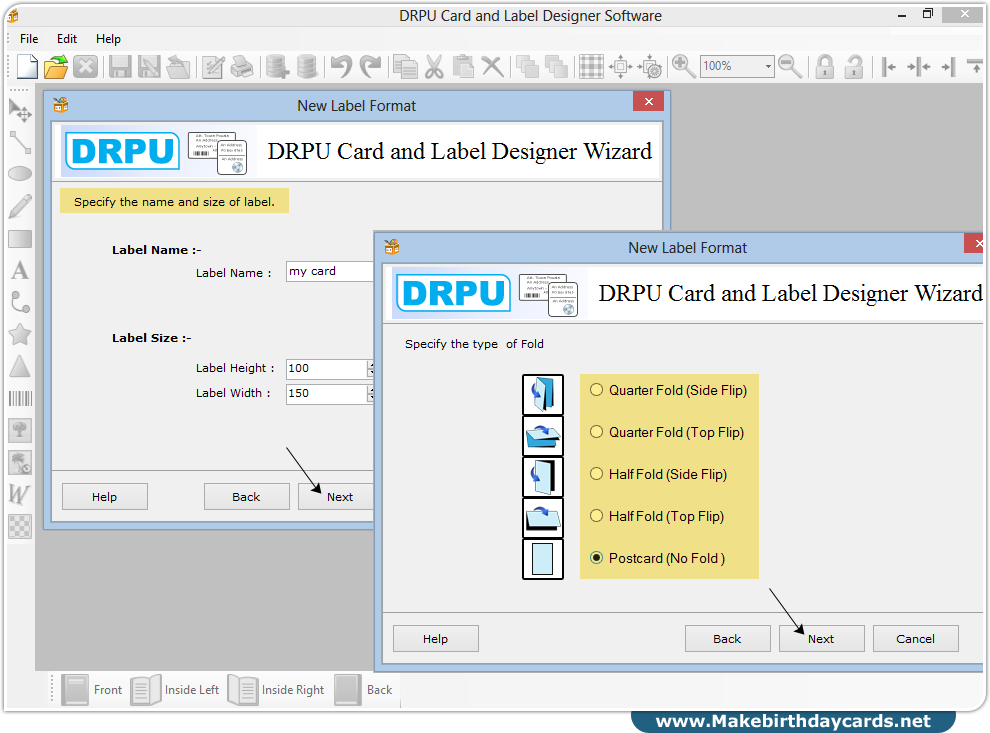Select the barcode tool
The image size is (990, 733).
point(20,398)
